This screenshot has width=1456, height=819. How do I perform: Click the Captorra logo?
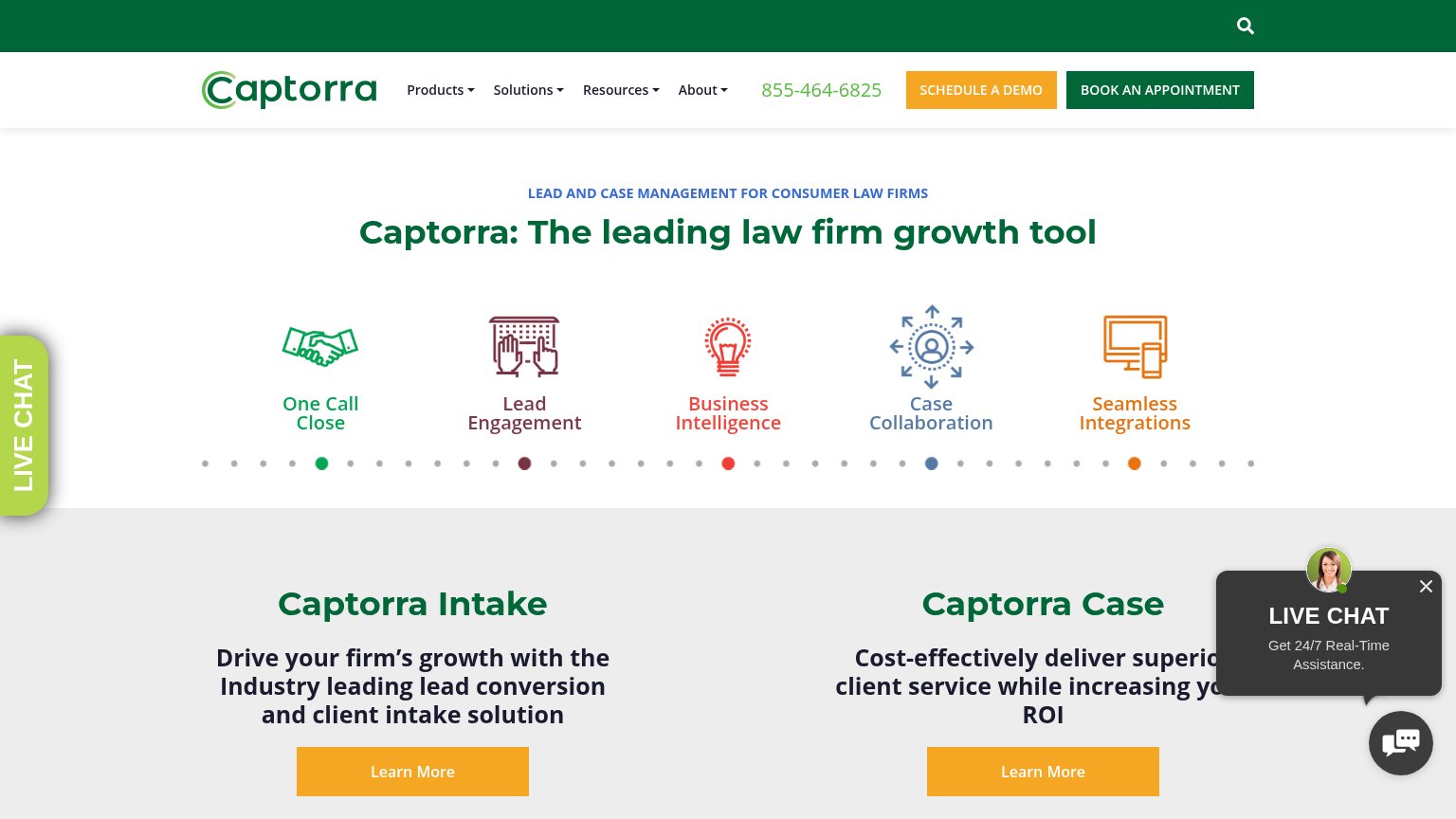point(289,90)
